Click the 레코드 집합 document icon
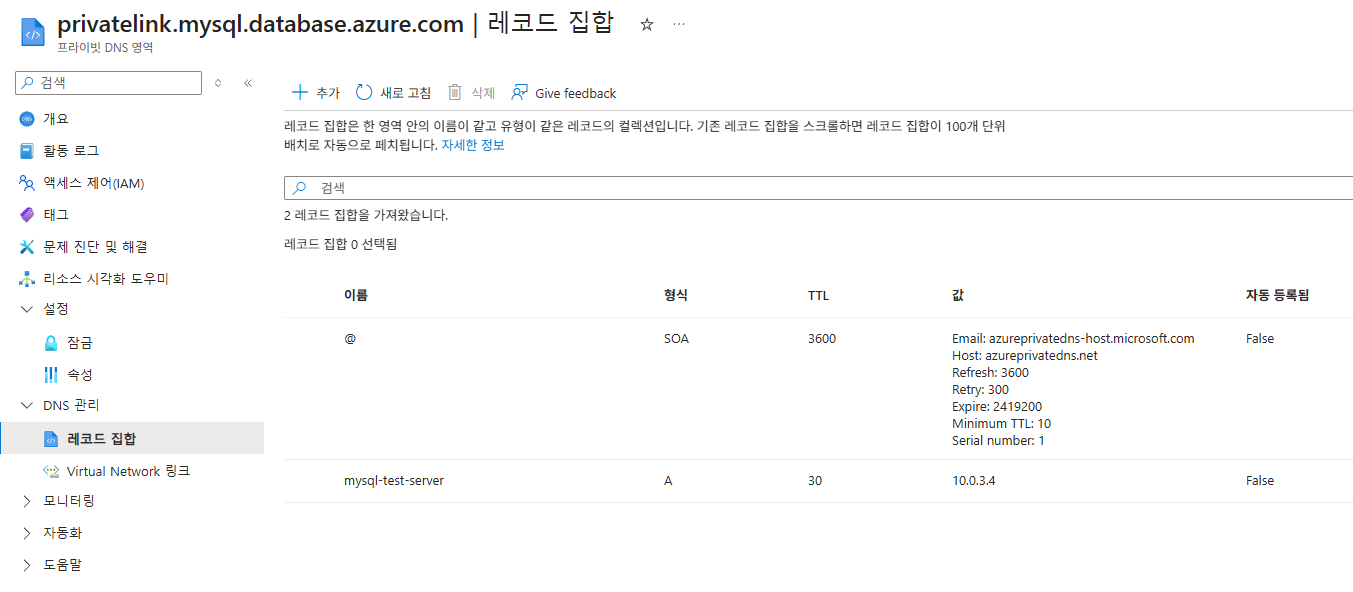Screen dimensions: 1353x592 (x=51, y=439)
